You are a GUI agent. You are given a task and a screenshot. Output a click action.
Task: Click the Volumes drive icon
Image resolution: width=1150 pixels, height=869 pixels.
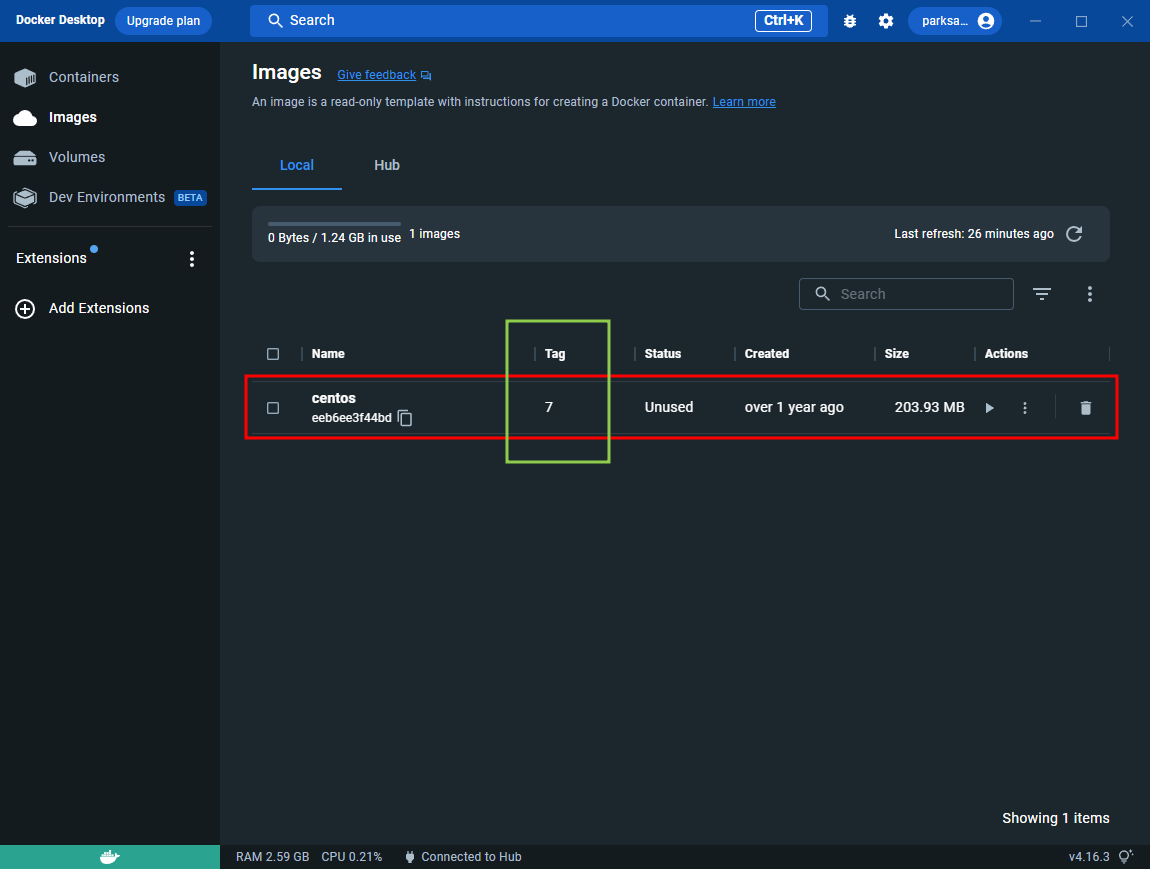[x=25, y=158]
